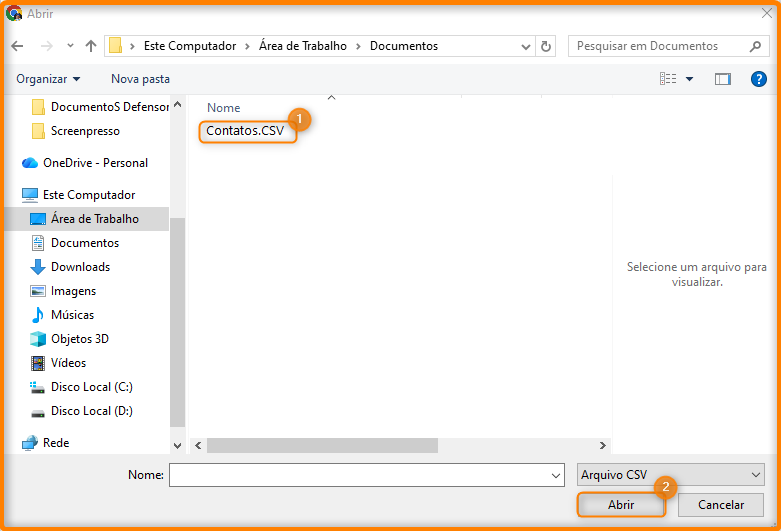Select Downloads folder in sidebar
781x531 pixels.
[80, 267]
